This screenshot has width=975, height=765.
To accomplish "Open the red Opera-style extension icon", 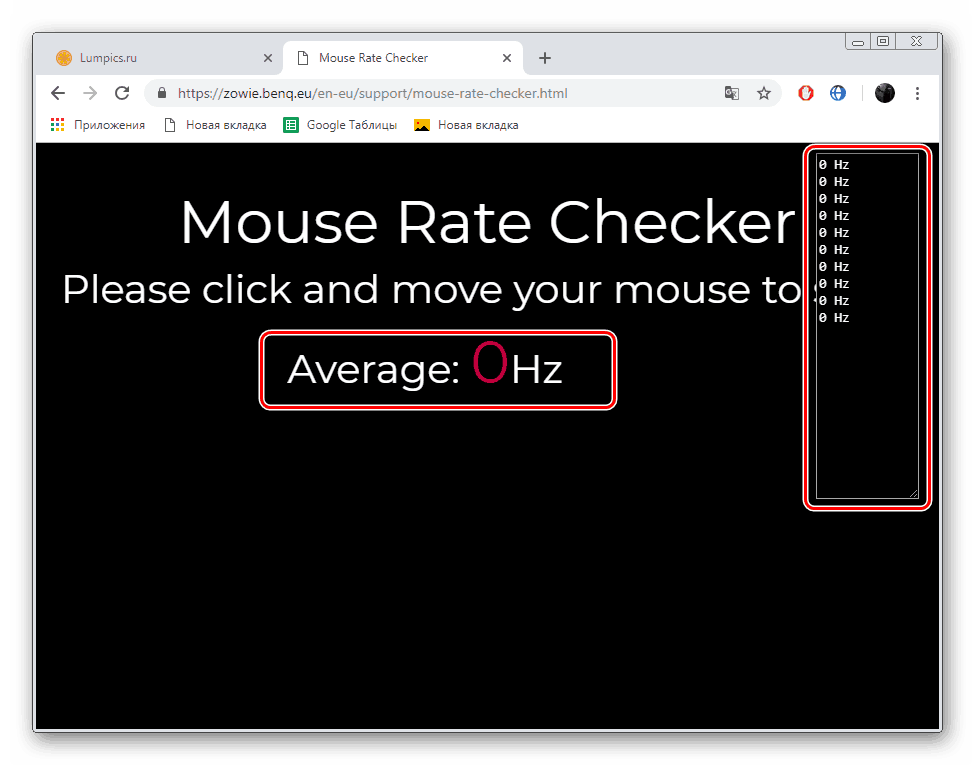I will (806, 93).
